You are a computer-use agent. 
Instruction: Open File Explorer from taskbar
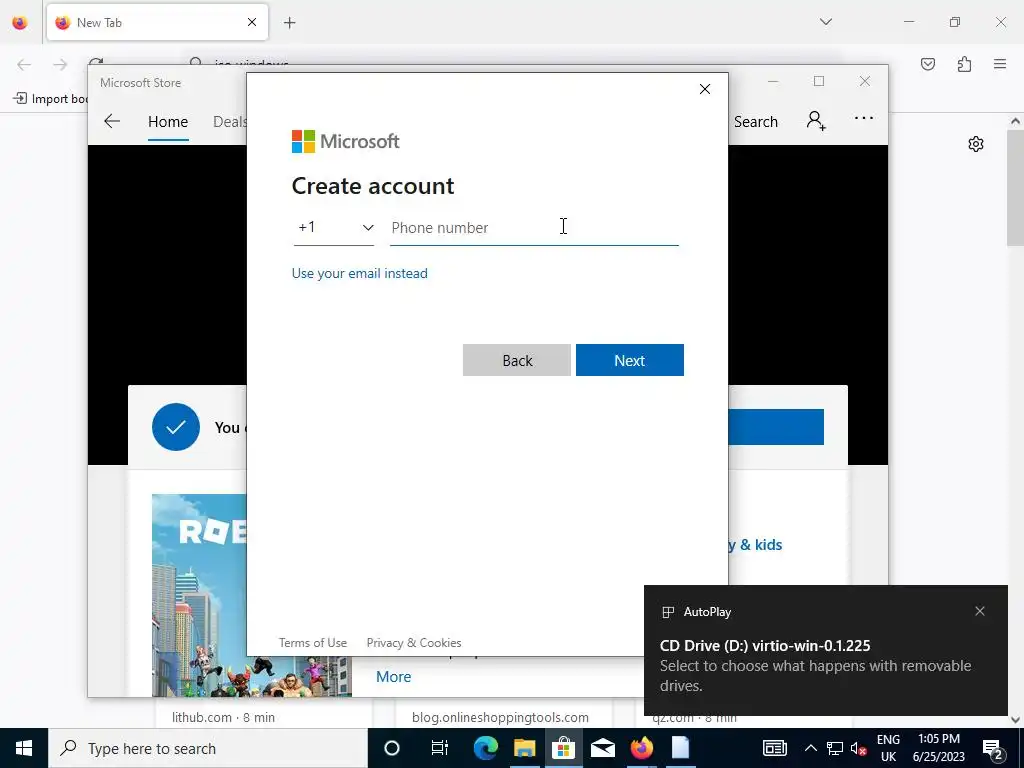click(524, 748)
